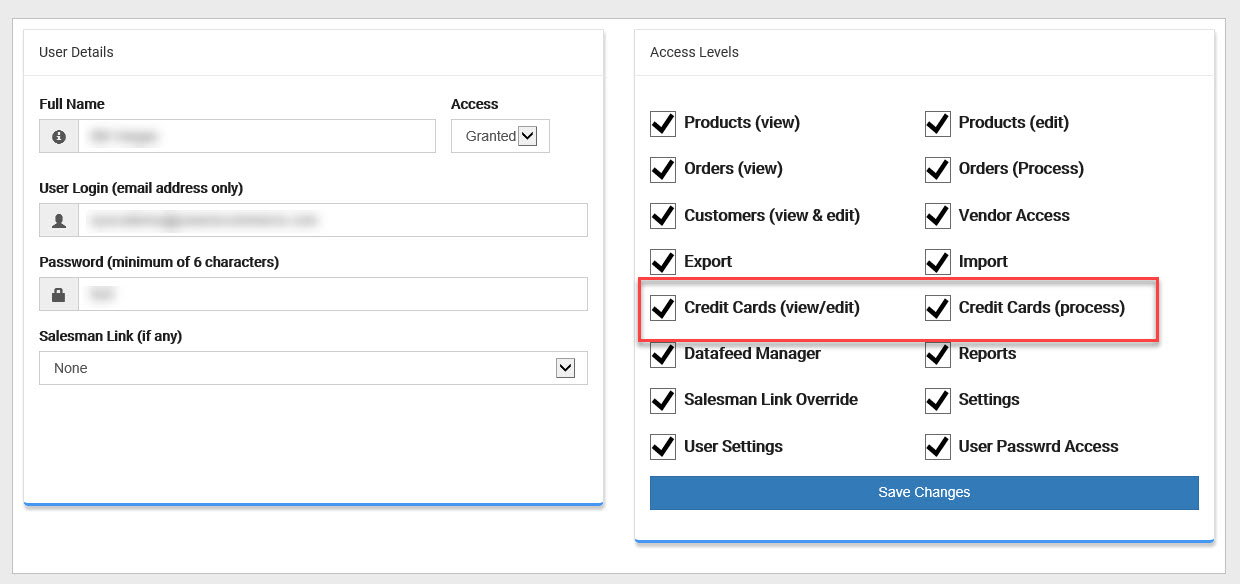The width and height of the screenshot is (1240, 584).
Task: Toggle the Import checkbox
Action: pos(937,262)
